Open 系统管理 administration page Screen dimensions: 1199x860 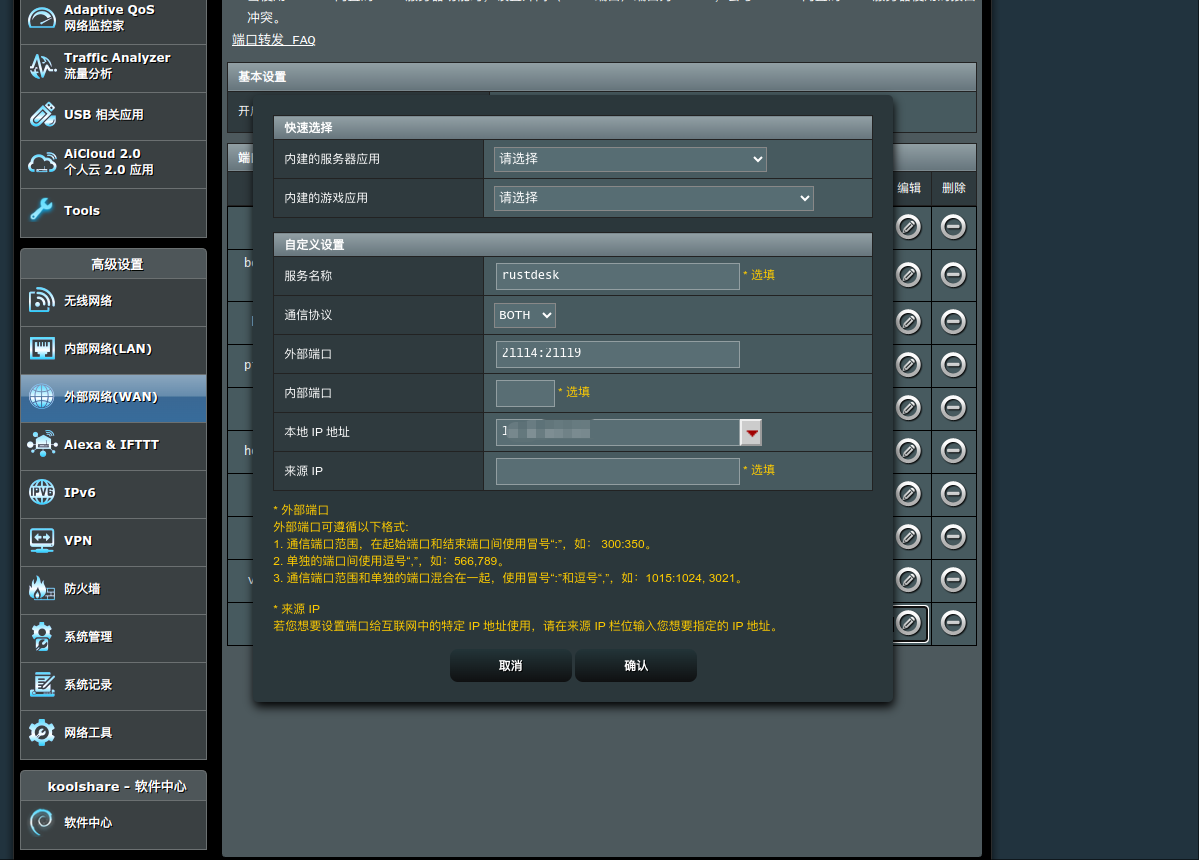[113, 638]
